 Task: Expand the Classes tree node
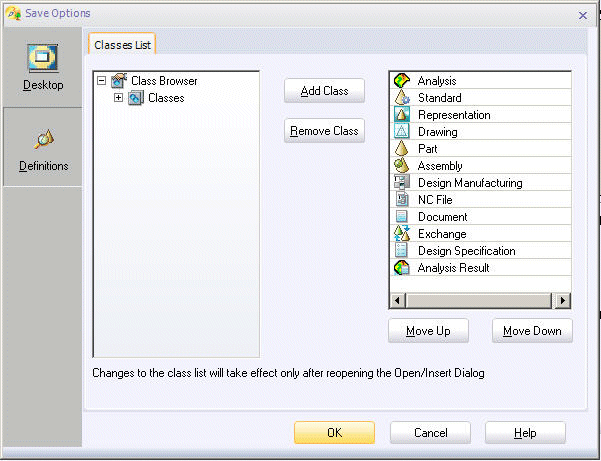click(x=118, y=98)
